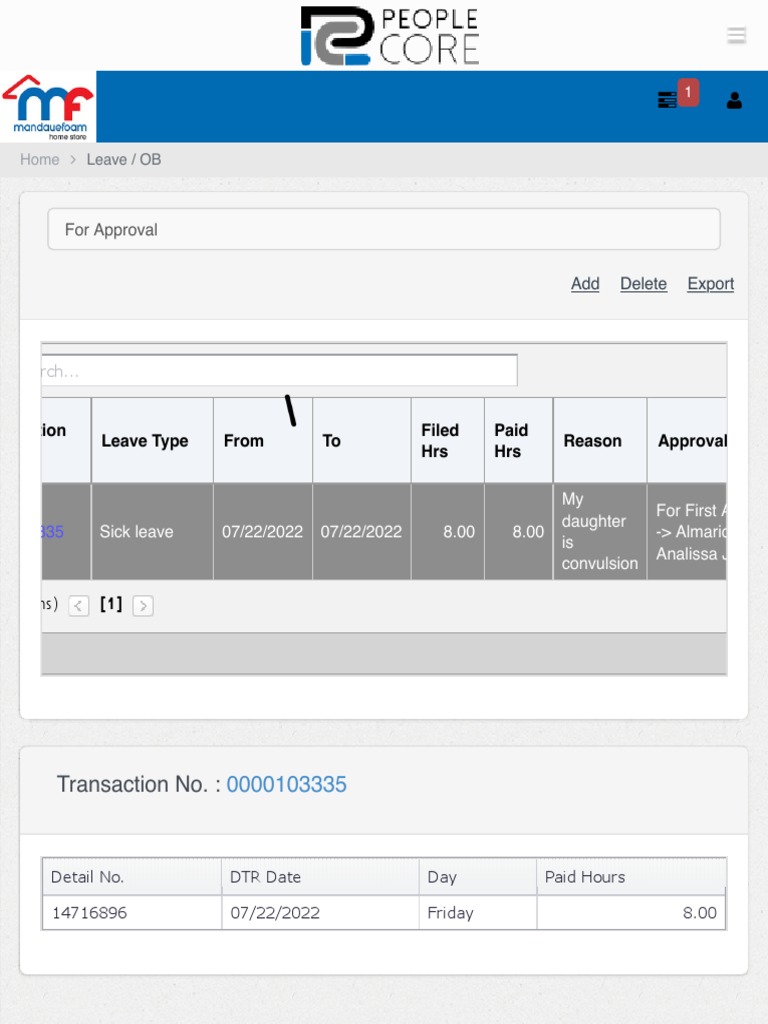Open the transaction link ending in 335
The width and height of the screenshot is (768, 1024).
[x=53, y=532]
